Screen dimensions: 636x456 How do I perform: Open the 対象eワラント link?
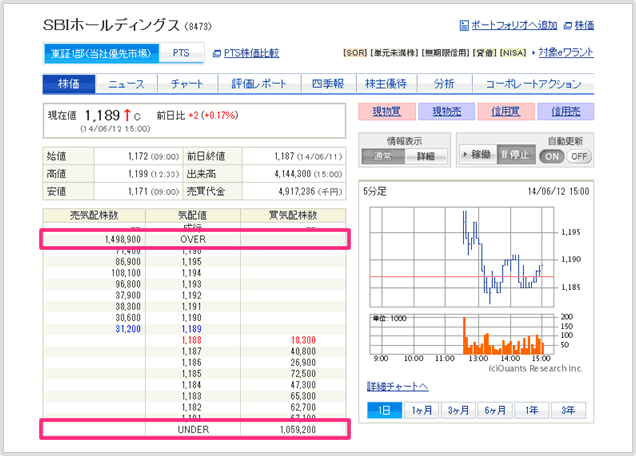tap(566, 52)
